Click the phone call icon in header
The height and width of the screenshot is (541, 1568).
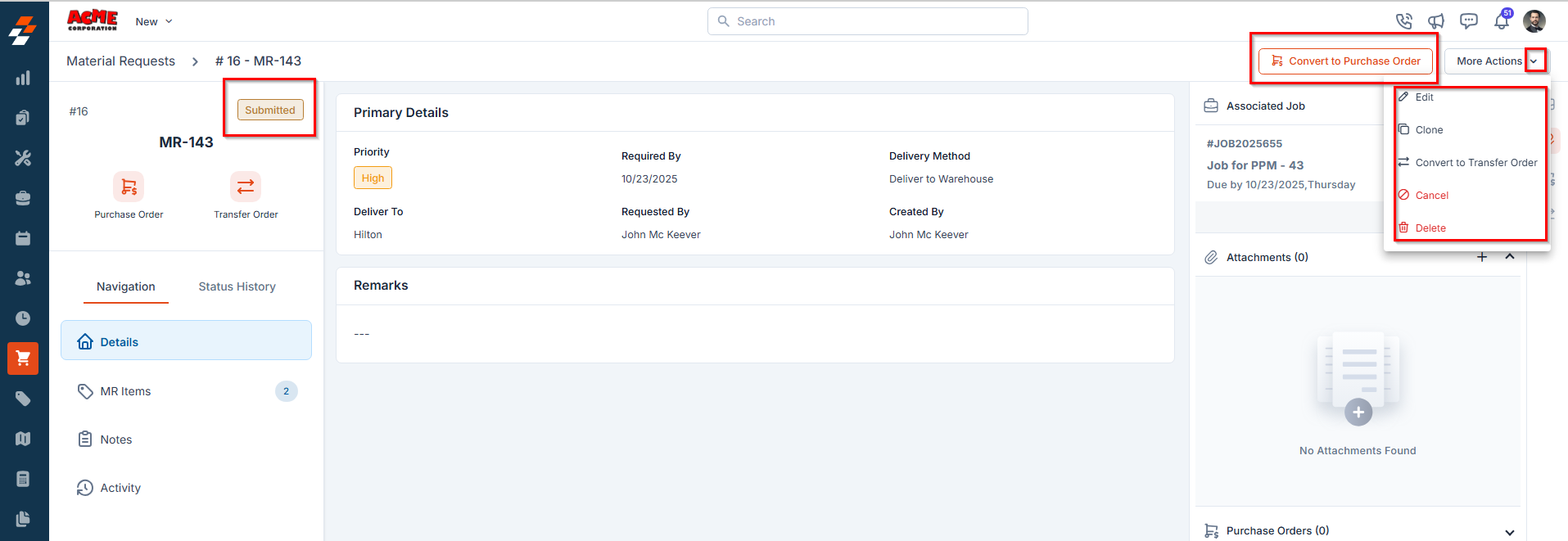pos(1404,21)
